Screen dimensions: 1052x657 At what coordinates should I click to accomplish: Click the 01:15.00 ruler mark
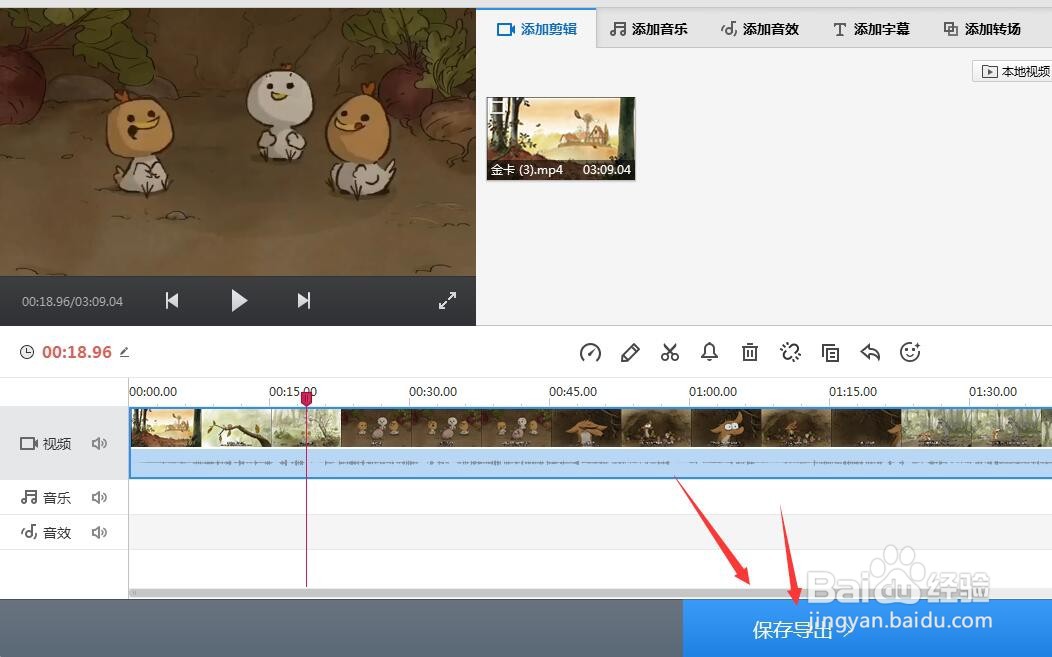pos(853,391)
